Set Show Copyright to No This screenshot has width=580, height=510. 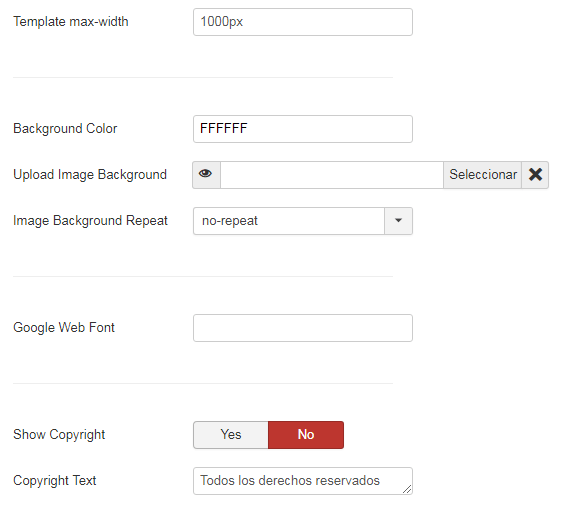click(x=306, y=435)
